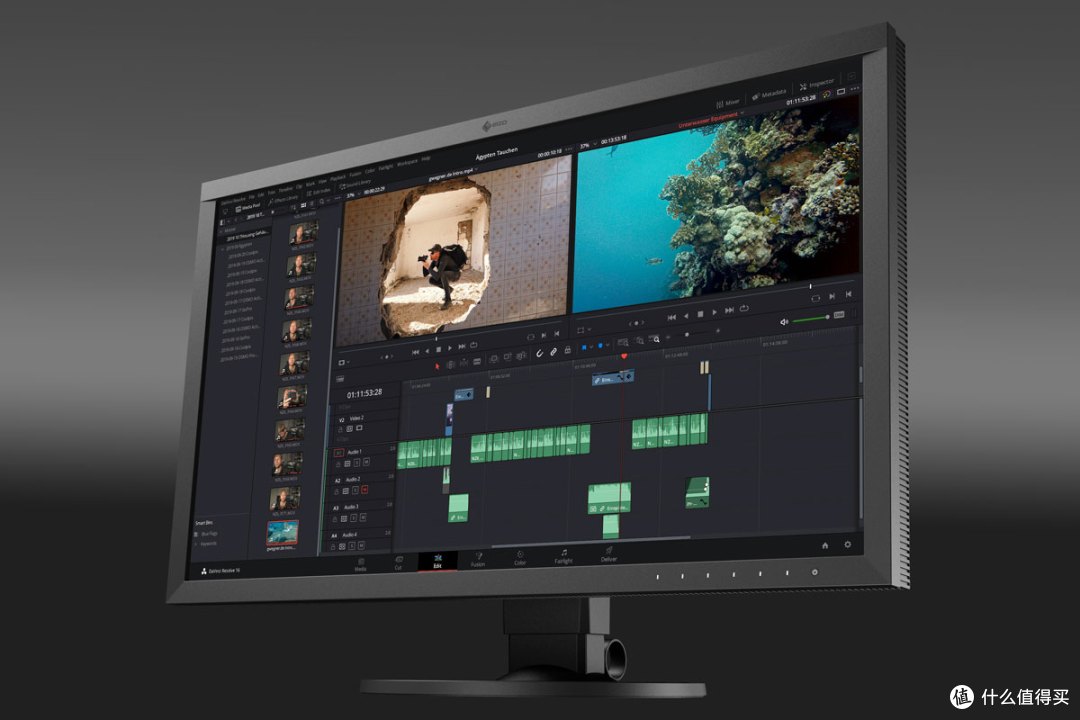The width and height of the screenshot is (1080, 720).
Task: Open the flag color dropdown arrow
Action: [591, 347]
